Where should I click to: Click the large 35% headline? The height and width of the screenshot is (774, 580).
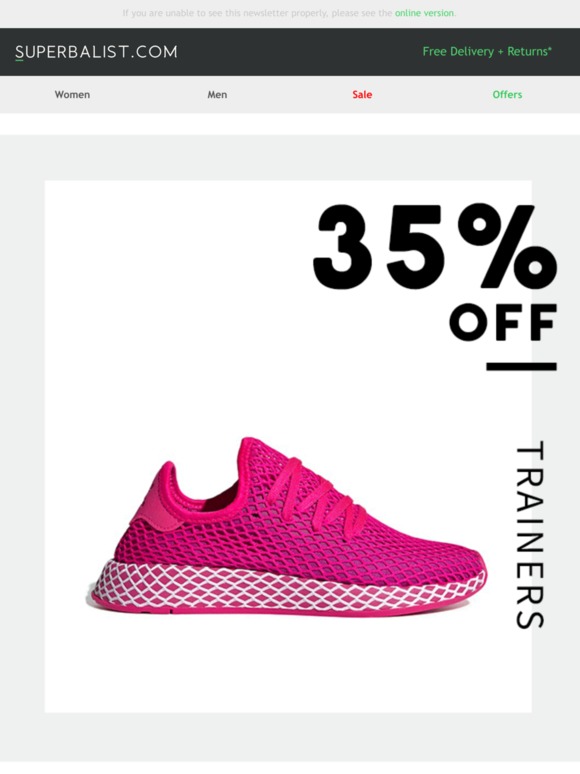click(x=435, y=246)
